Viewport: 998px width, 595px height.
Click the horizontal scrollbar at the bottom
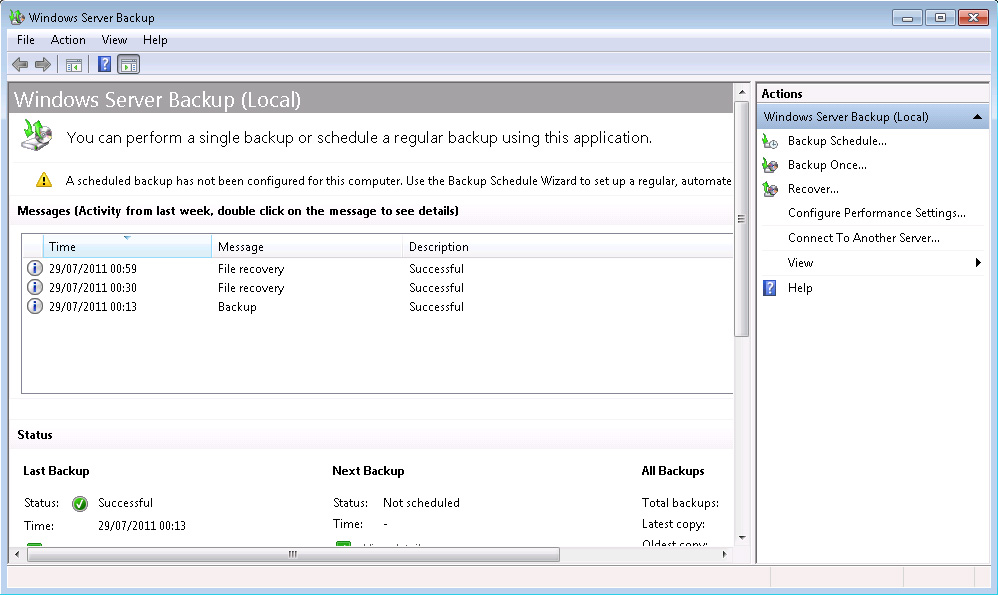[x=292, y=554]
